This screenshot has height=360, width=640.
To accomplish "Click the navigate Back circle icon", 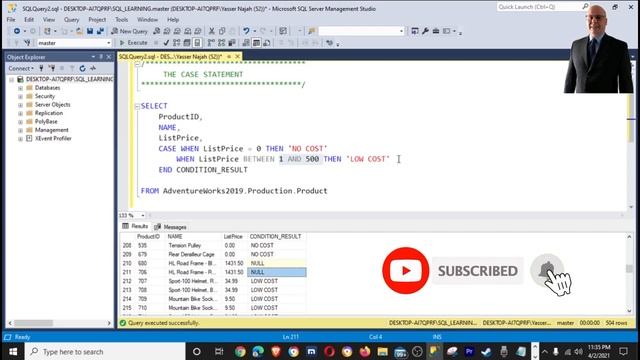I will tap(17, 31).
